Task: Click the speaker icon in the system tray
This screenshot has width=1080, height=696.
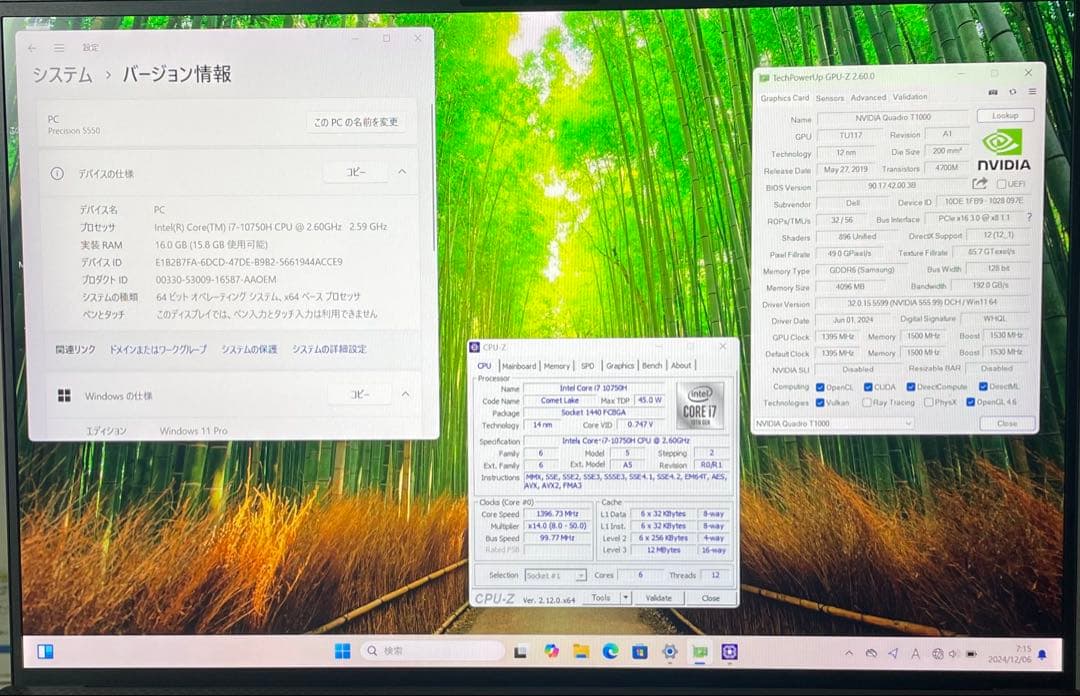Action: pos(952,654)
